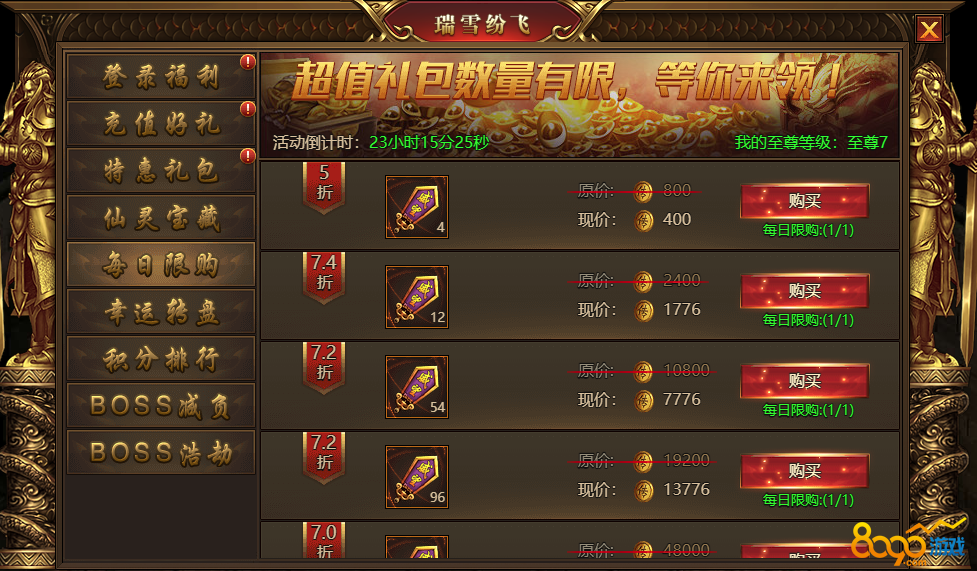Screen dimensions: 977x571
Task: Go to the 积分排行 tab
Action: pyautogui.click(x=161, y=359)
